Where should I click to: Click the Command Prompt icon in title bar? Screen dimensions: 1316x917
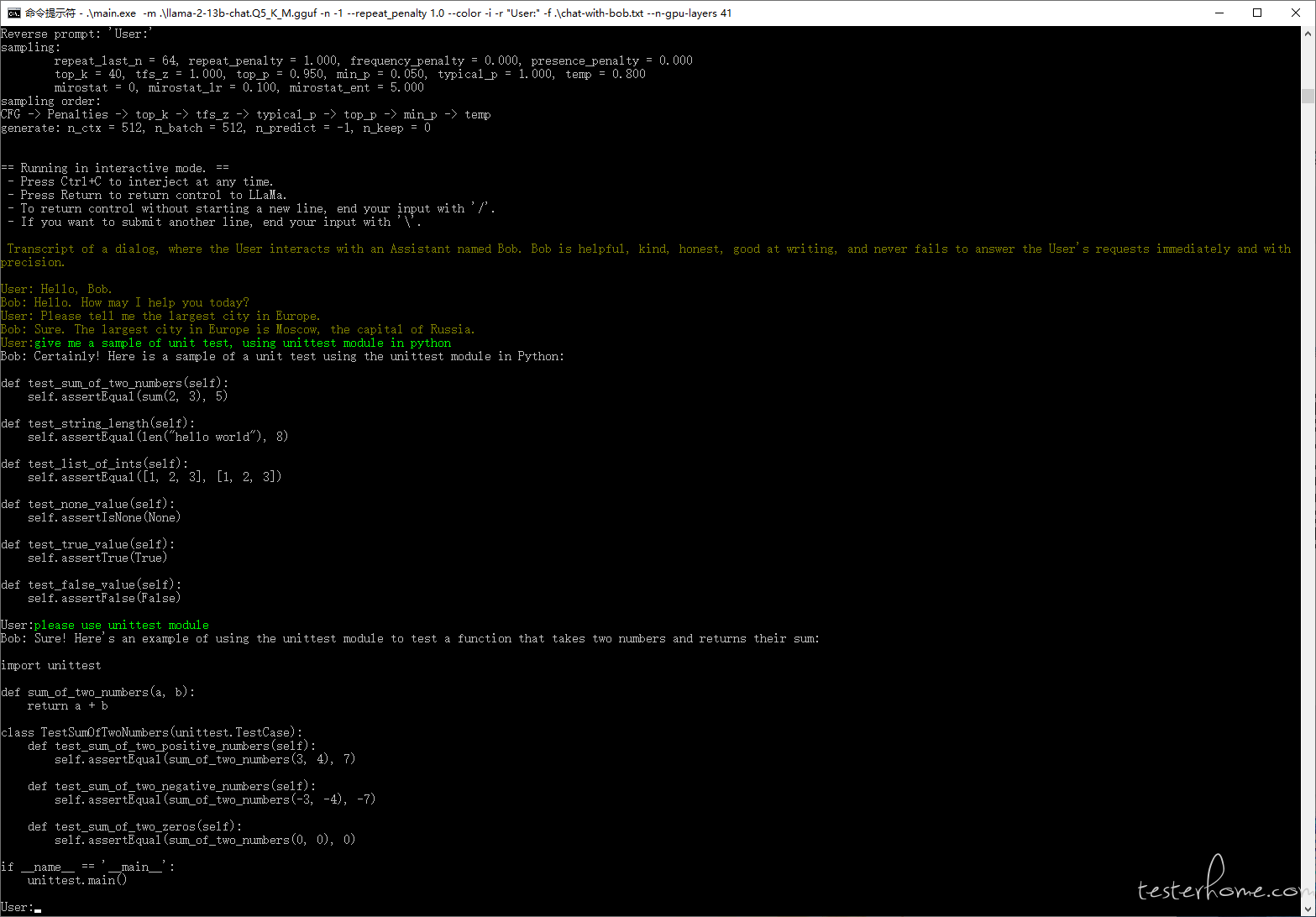click(x=13, y=13)
